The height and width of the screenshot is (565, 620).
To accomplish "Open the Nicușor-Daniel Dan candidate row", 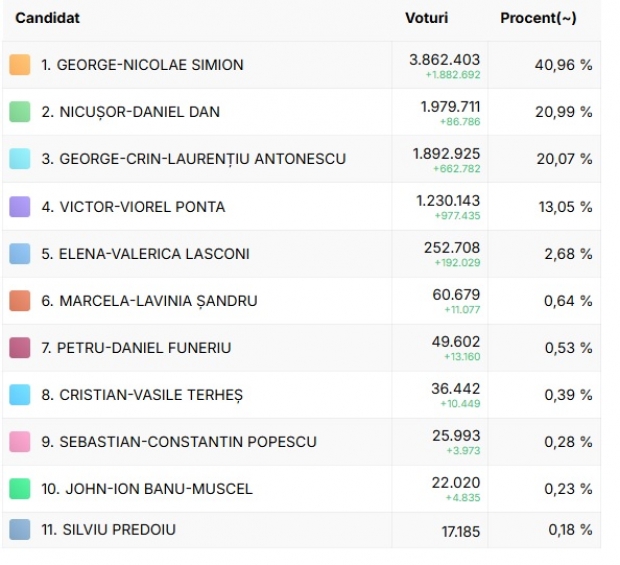I will tap(301, 112).
